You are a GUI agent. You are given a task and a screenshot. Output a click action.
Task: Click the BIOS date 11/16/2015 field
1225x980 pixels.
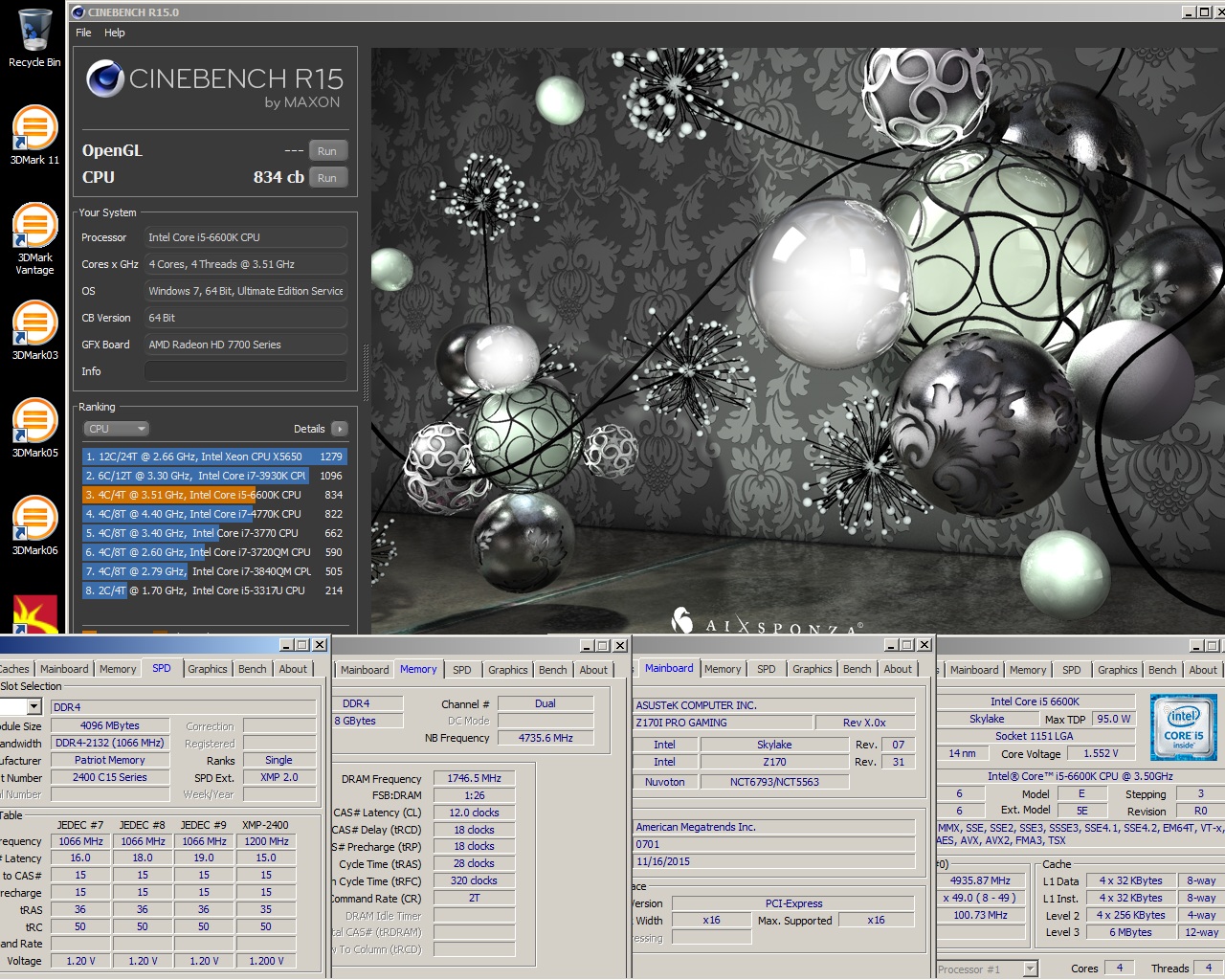click(x=774, y=861)
